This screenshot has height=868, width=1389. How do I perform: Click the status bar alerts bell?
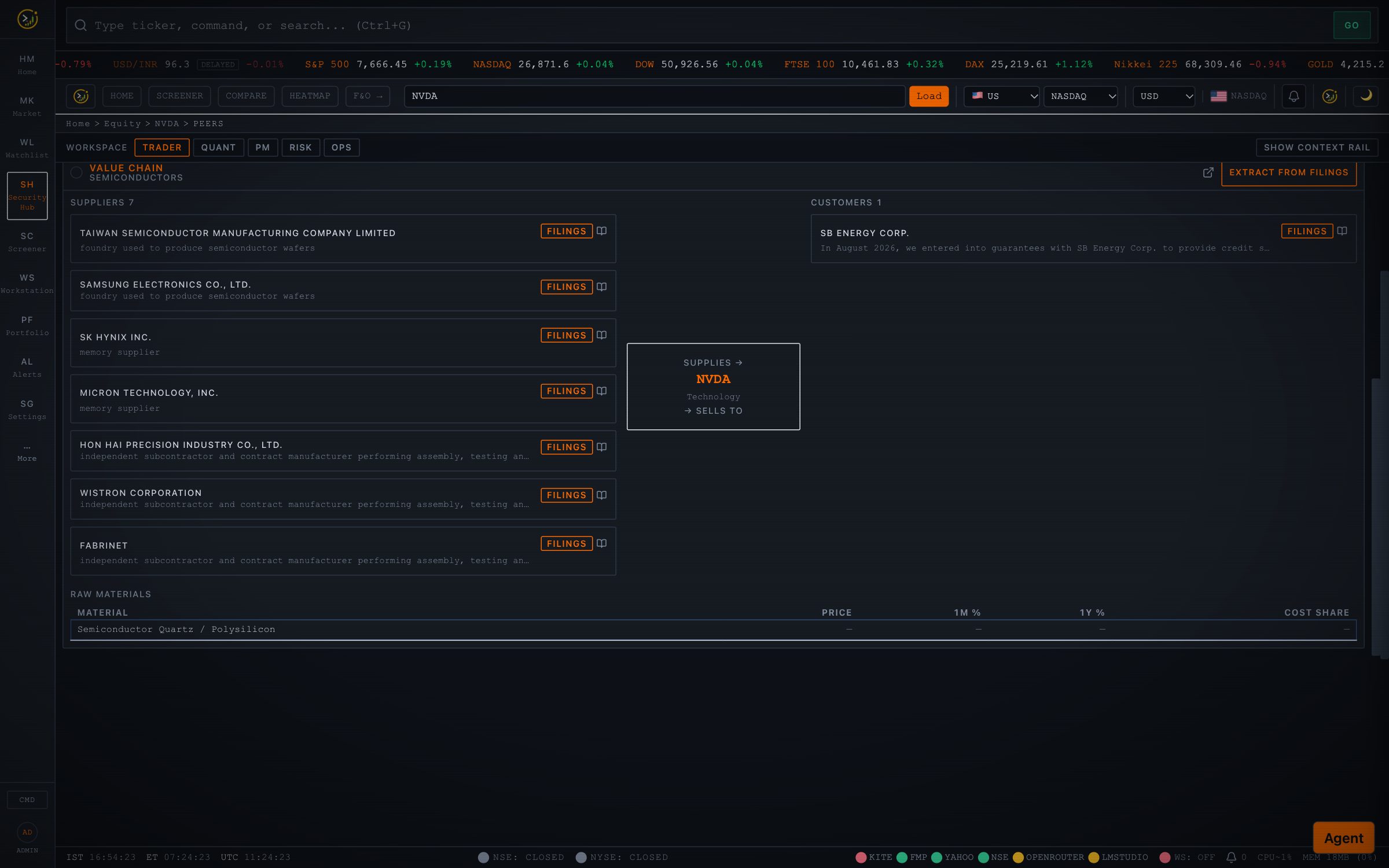pyautogui.click(x=1231, y=857)
